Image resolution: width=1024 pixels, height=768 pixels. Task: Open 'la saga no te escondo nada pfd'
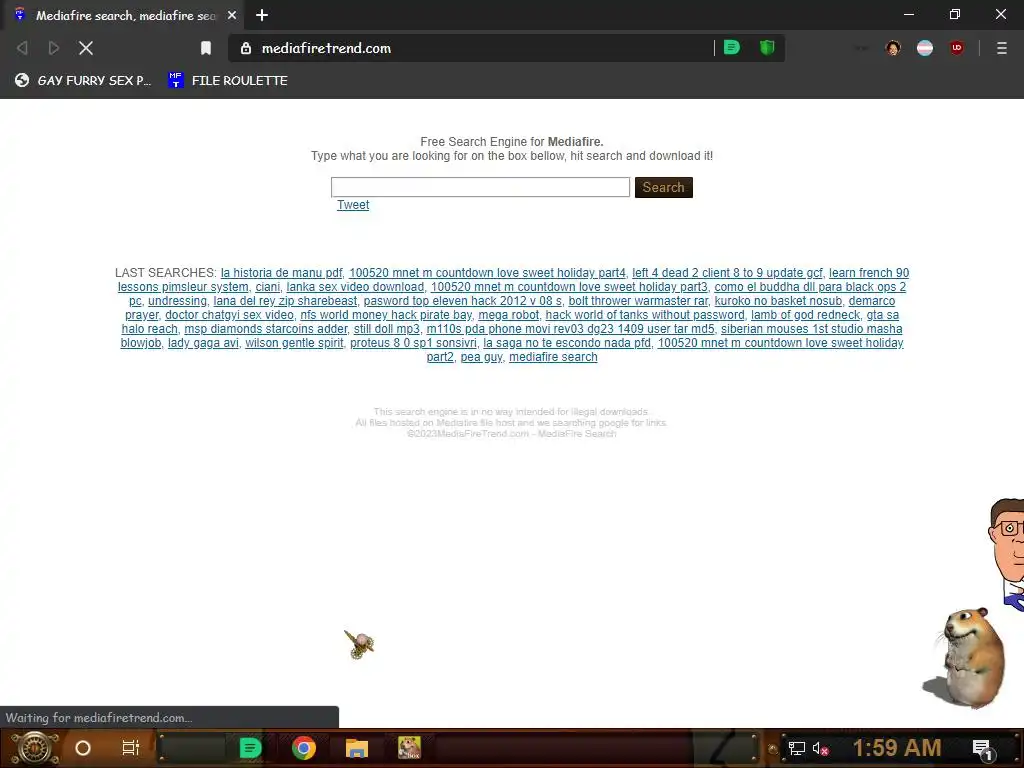(567, 343)
